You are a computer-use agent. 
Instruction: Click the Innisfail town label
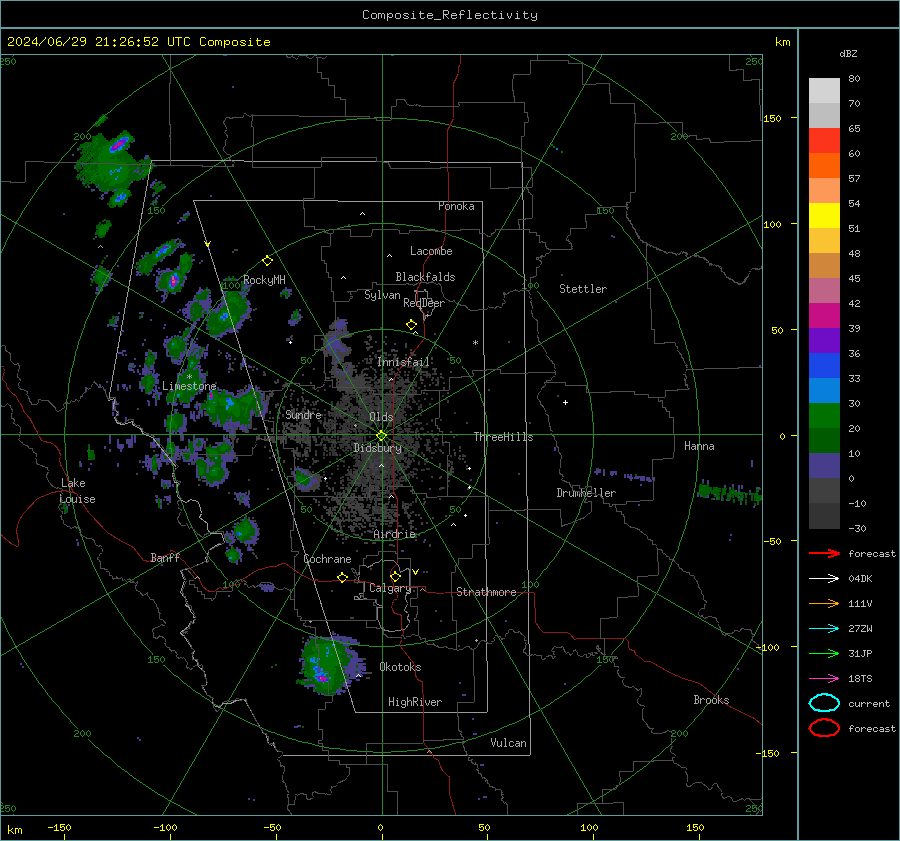[404, 362]
